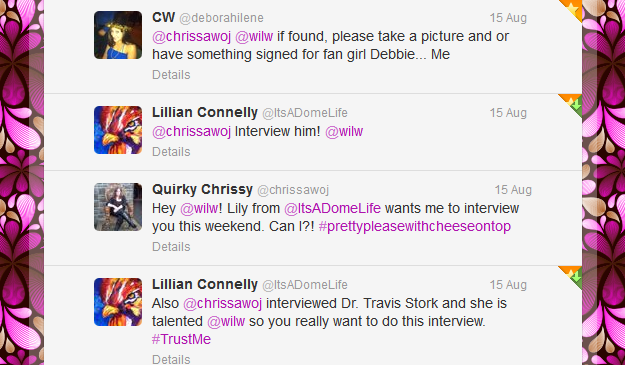625x365 pixels.
Task: Click the retweet-favorite corner badge on Lillian's first tweet
Action: coord(573,103)
